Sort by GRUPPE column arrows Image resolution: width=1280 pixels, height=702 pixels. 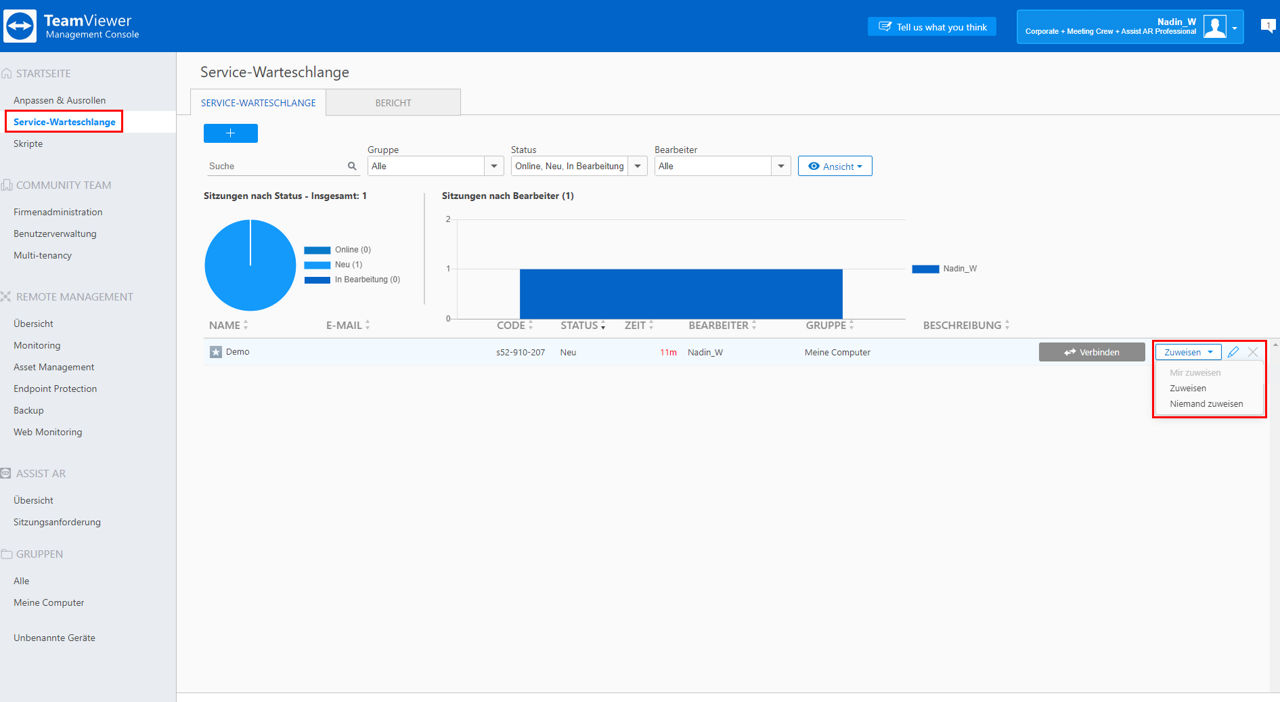click(851, 325)
